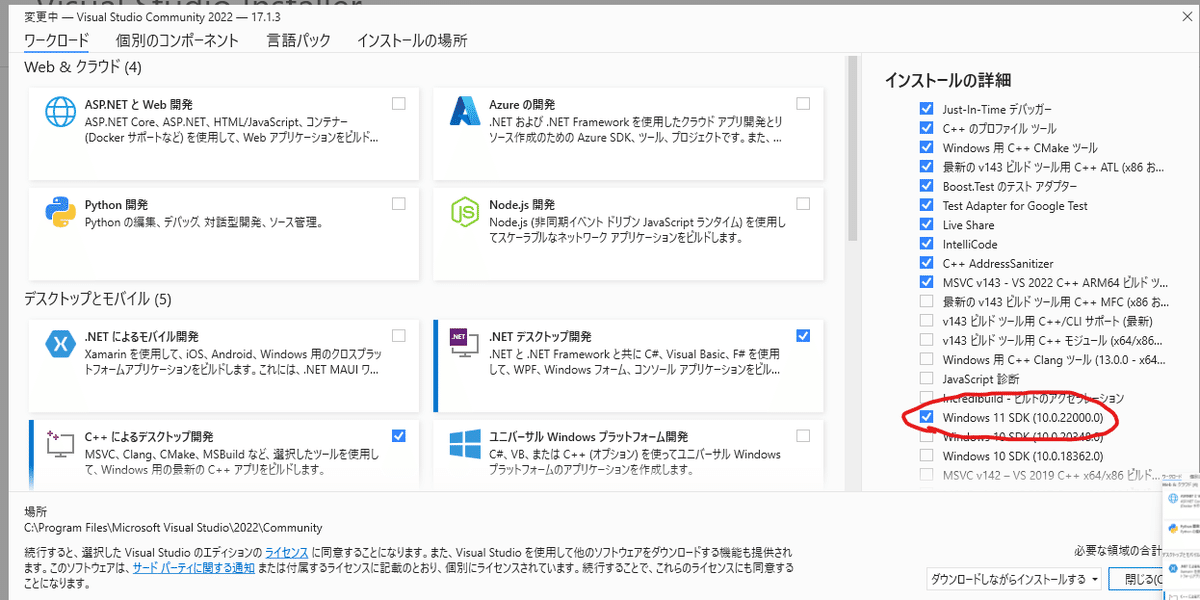Uncheck Windows 11 SDK (10.0.22000.0)

pyautogui.click(x=926, y=417)
